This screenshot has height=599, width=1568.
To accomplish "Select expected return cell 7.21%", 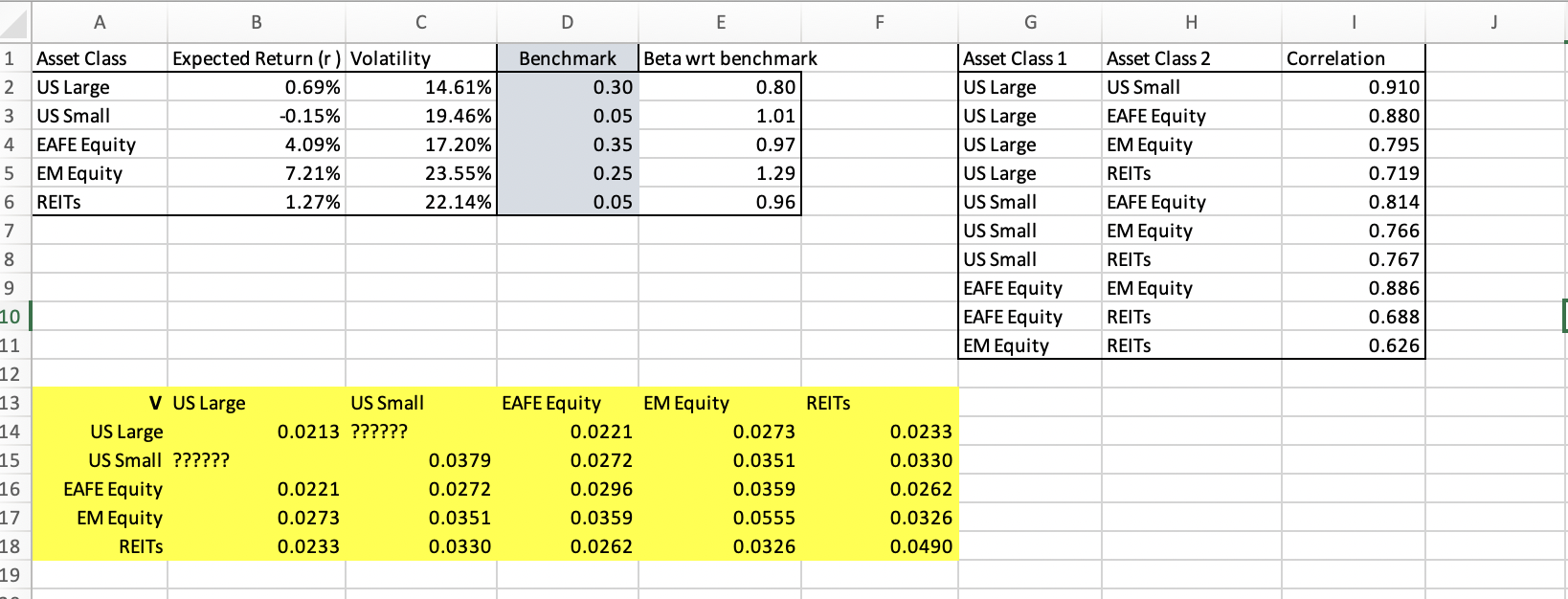I will click(x=257, y=173).
